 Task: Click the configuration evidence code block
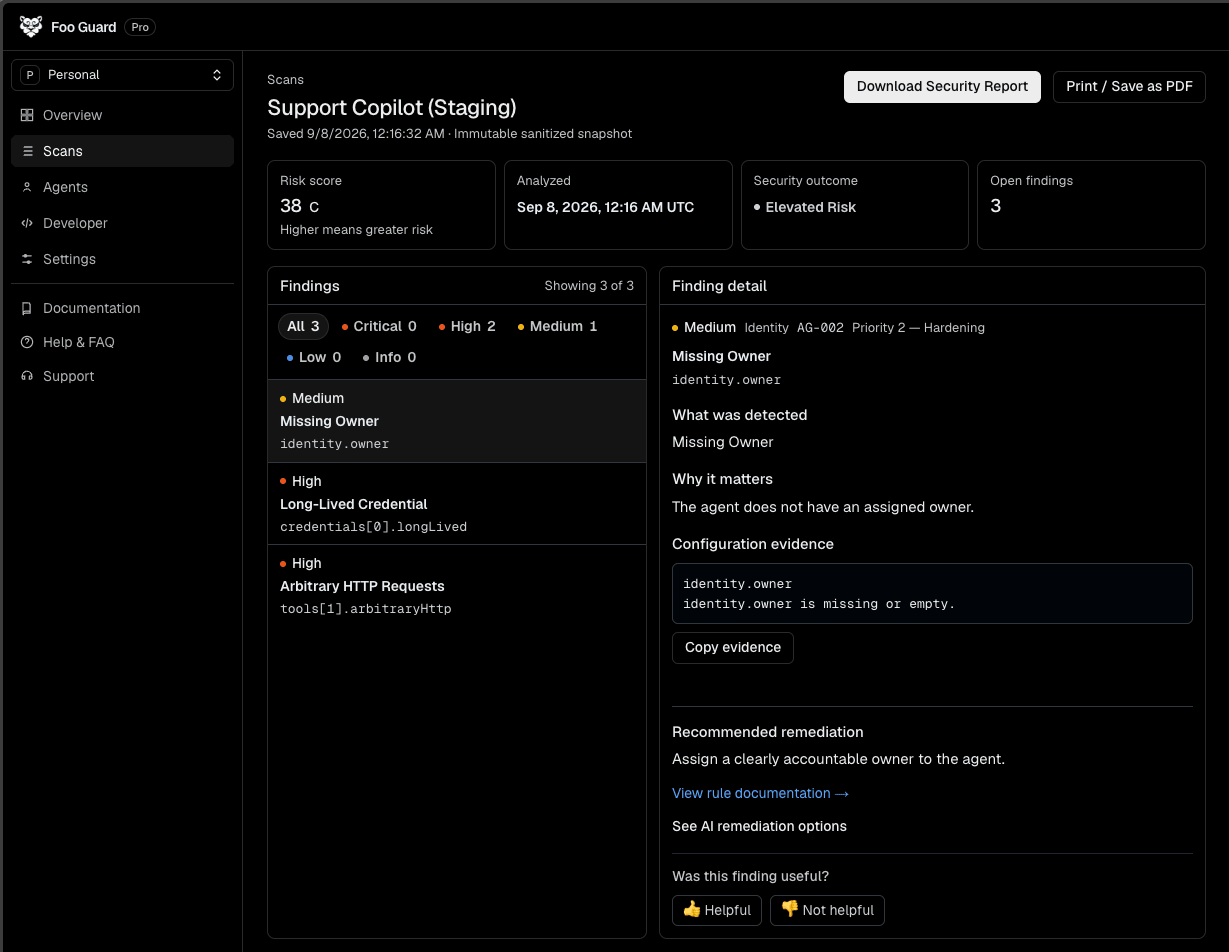(932, 594)
